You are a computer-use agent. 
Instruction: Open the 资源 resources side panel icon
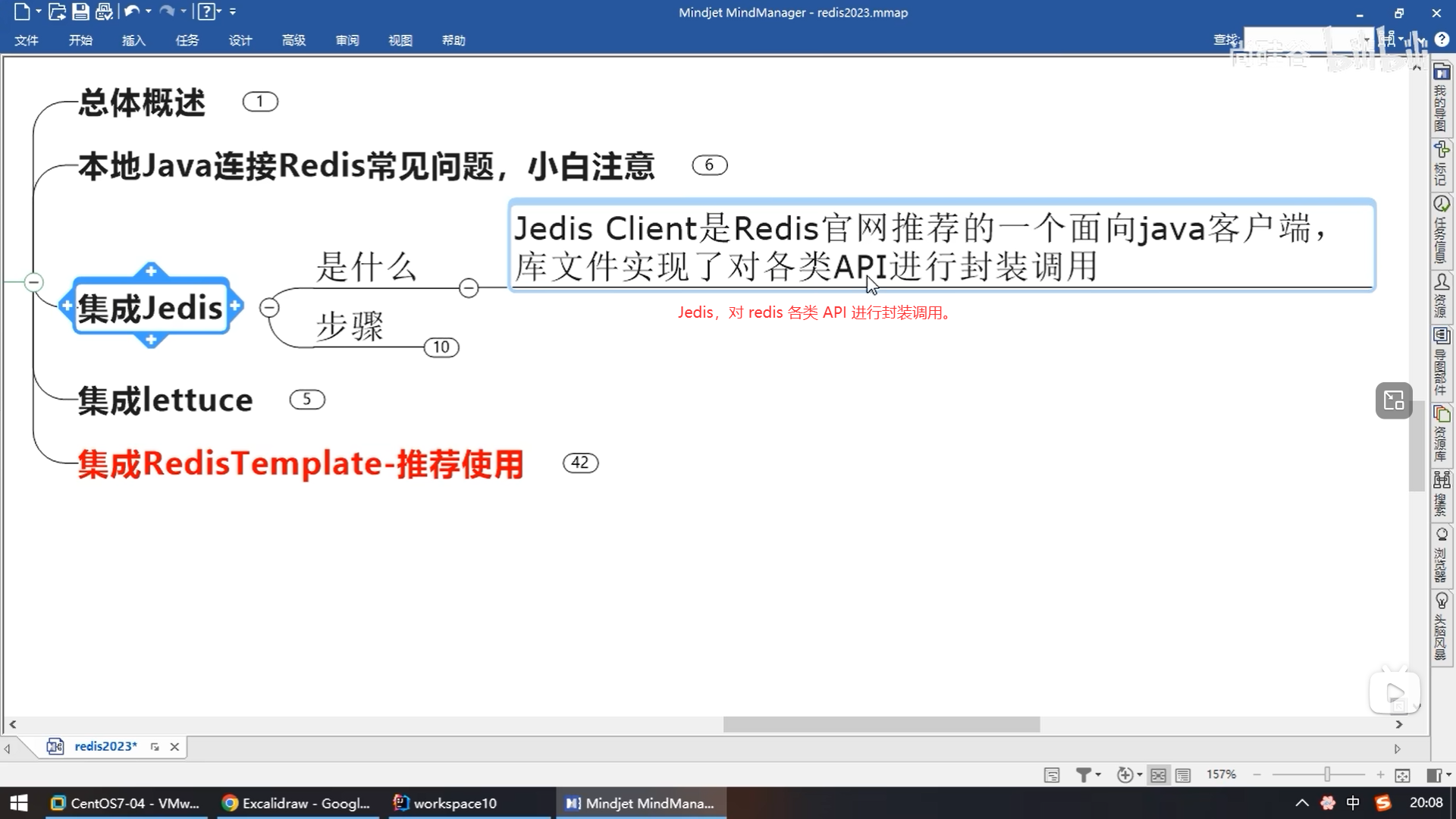[1441, 294]
